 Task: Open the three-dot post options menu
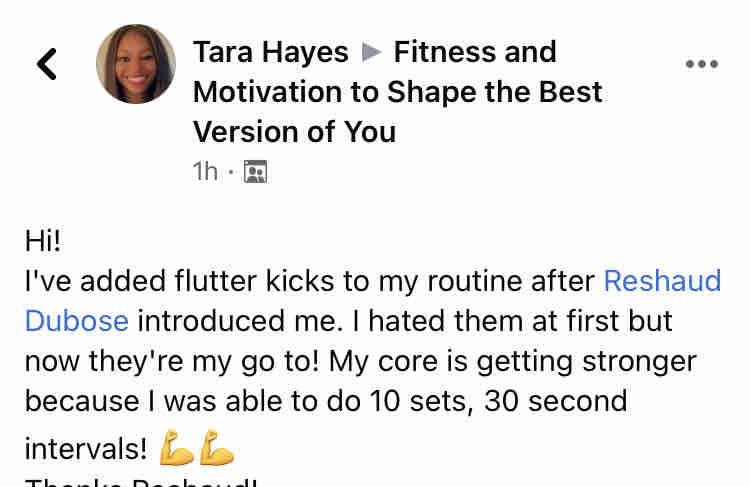(x=701, y=64)
